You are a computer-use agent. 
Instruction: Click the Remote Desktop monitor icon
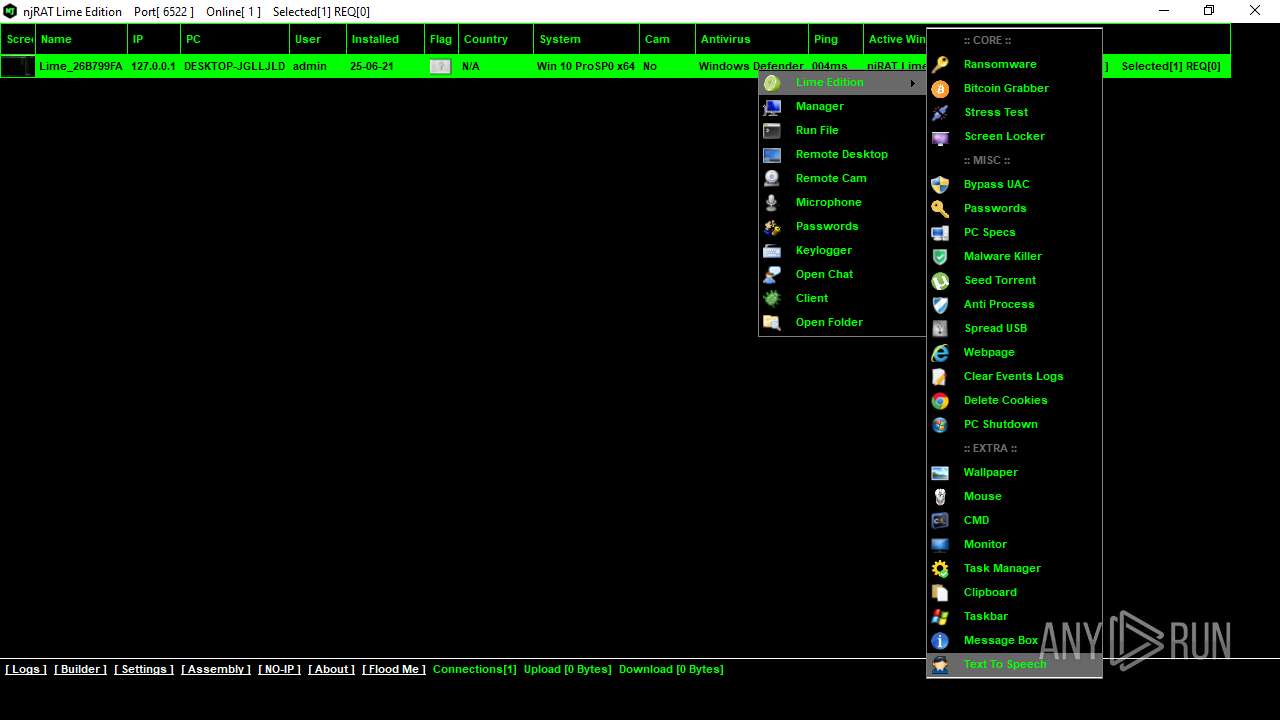point(772,154)
